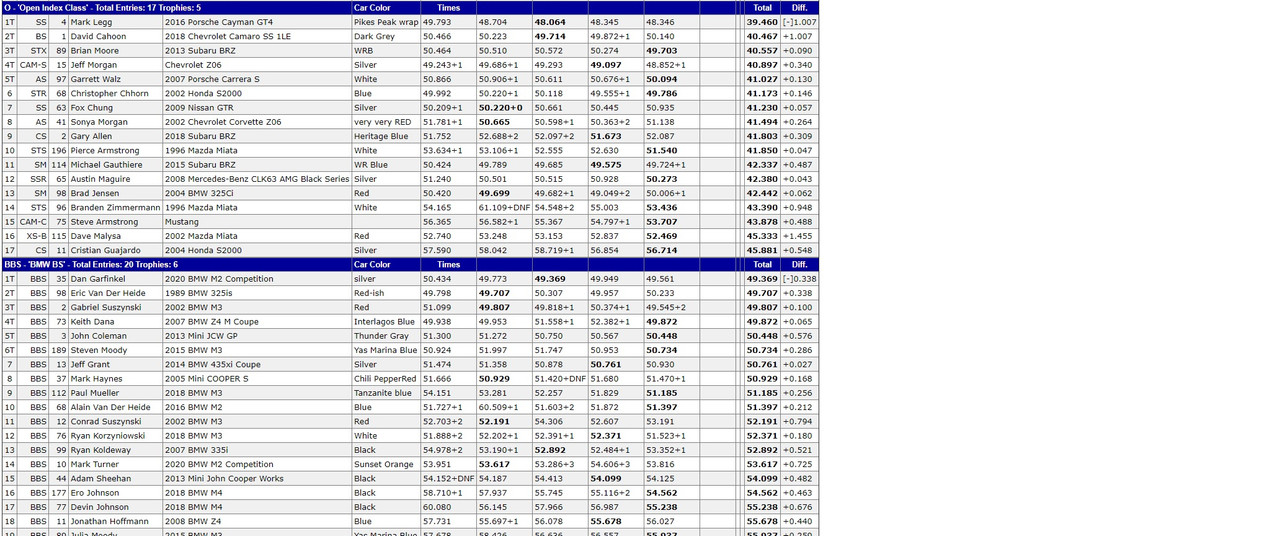
Task: Click on Adam Sheehan
Action: (100, 479)
